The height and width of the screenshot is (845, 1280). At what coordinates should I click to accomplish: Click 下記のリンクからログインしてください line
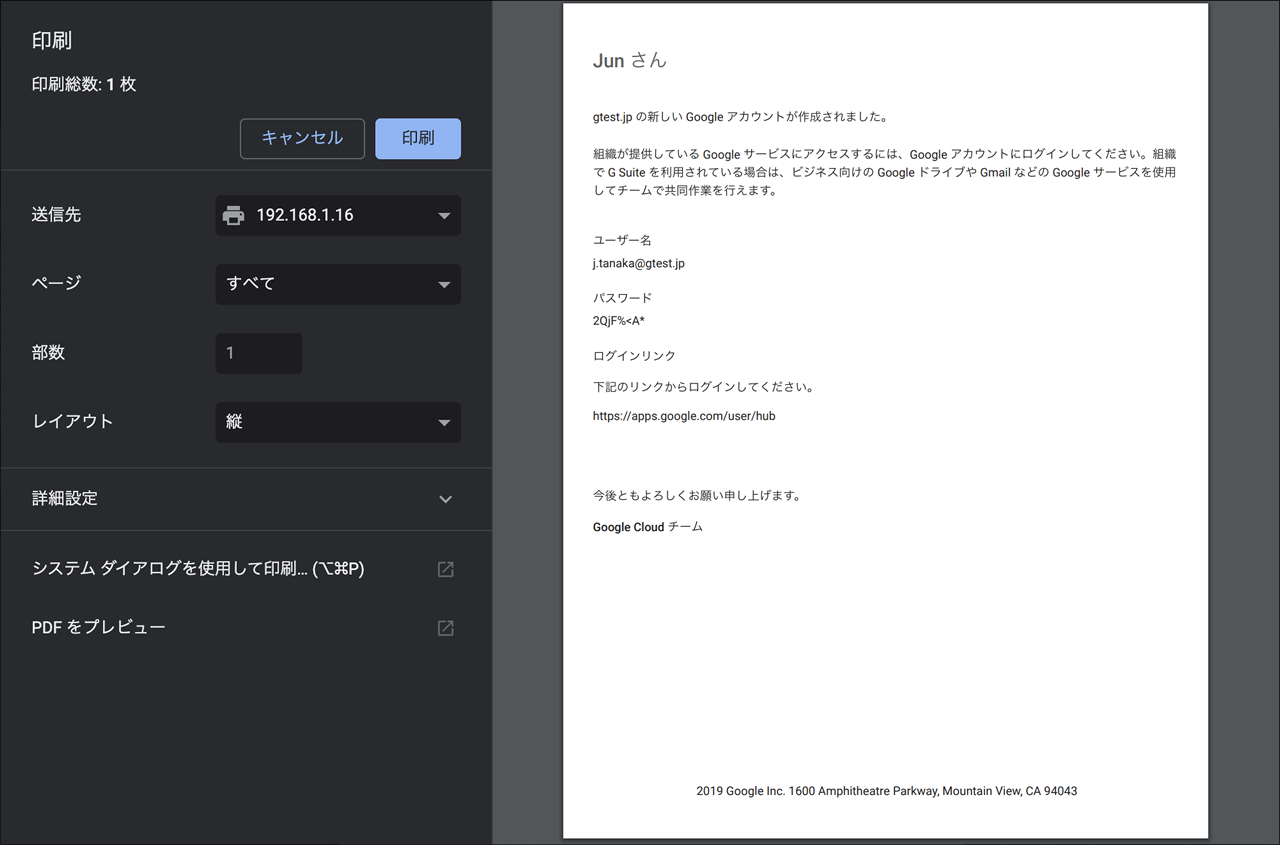(703, 387)
